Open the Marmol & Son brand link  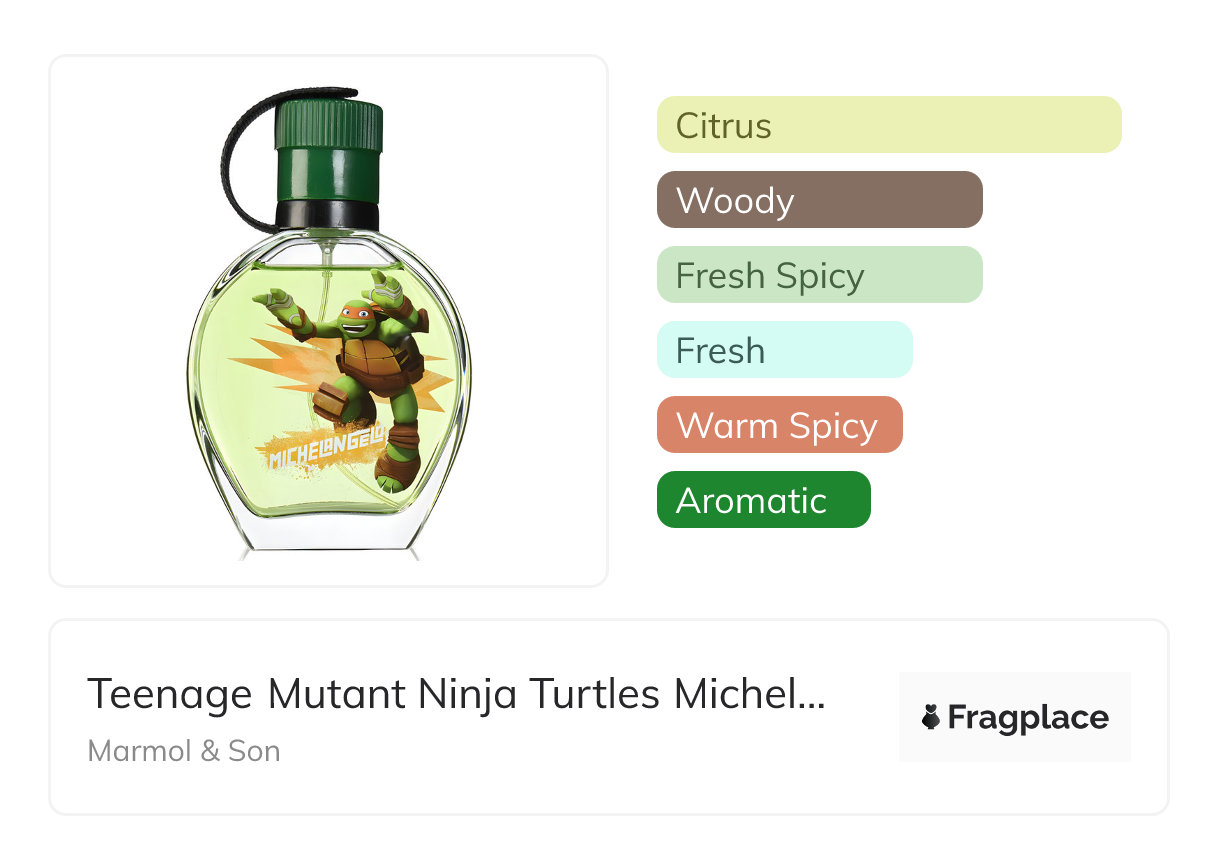pyautogui.click(x=184, y=751)
